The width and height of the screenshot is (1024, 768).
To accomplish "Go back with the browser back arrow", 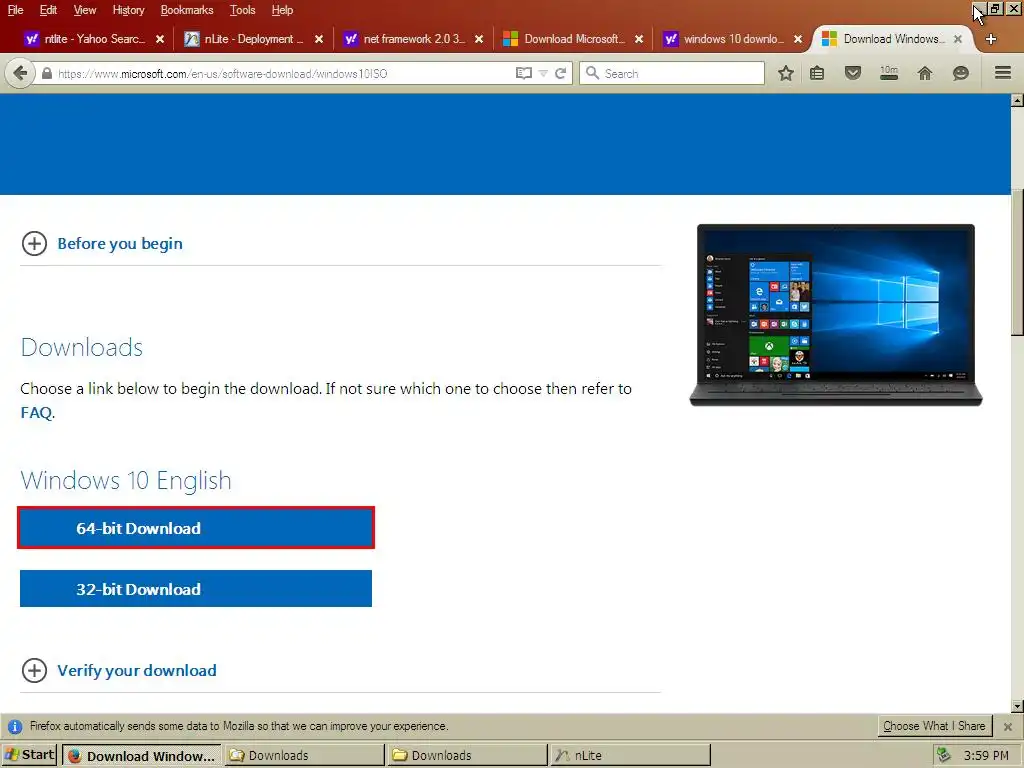I will pos(20,73).
